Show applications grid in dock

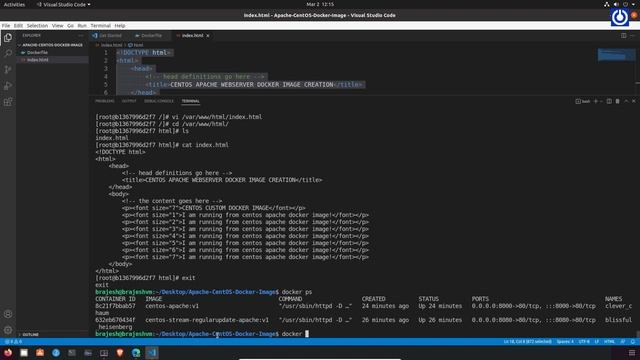(632, 353)
